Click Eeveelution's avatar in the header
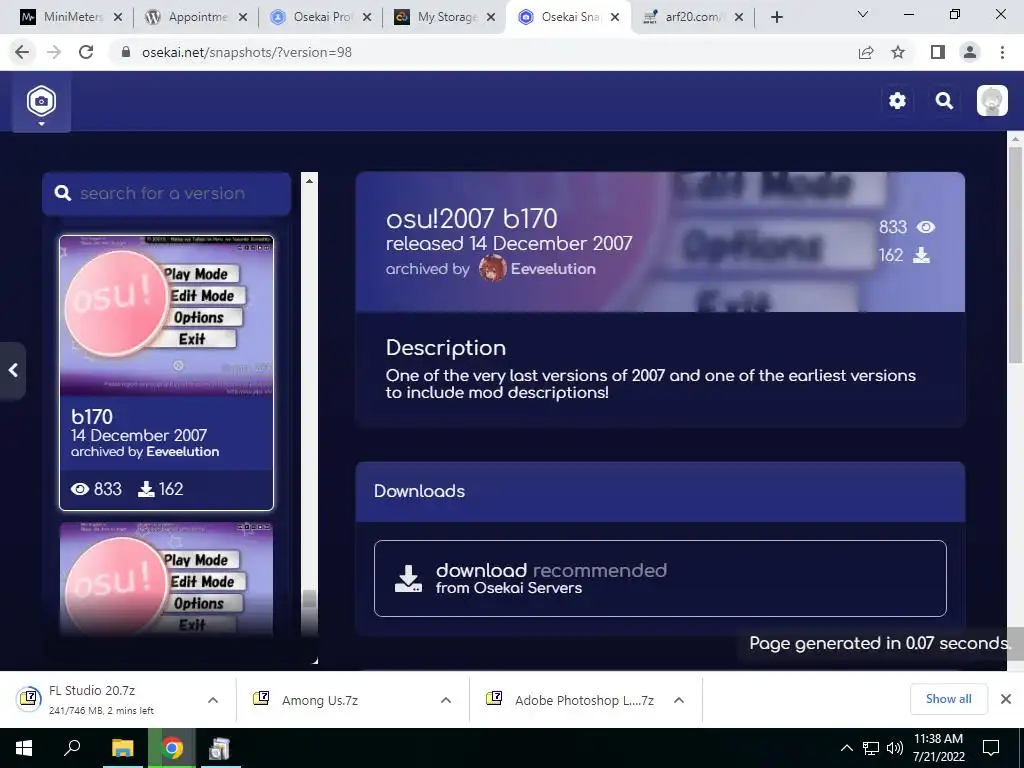This screenshot has height=768, width=1024. click(x=492, y=268)
